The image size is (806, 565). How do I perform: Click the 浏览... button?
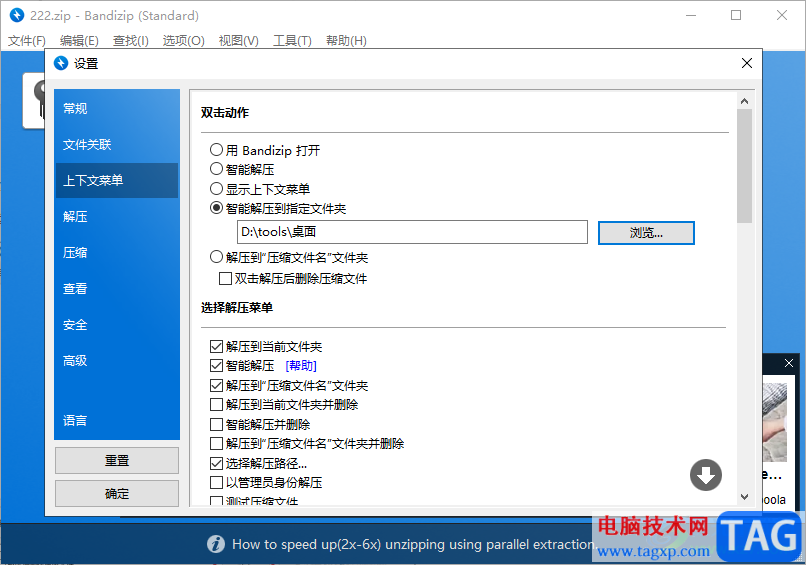tap(646, 233)
